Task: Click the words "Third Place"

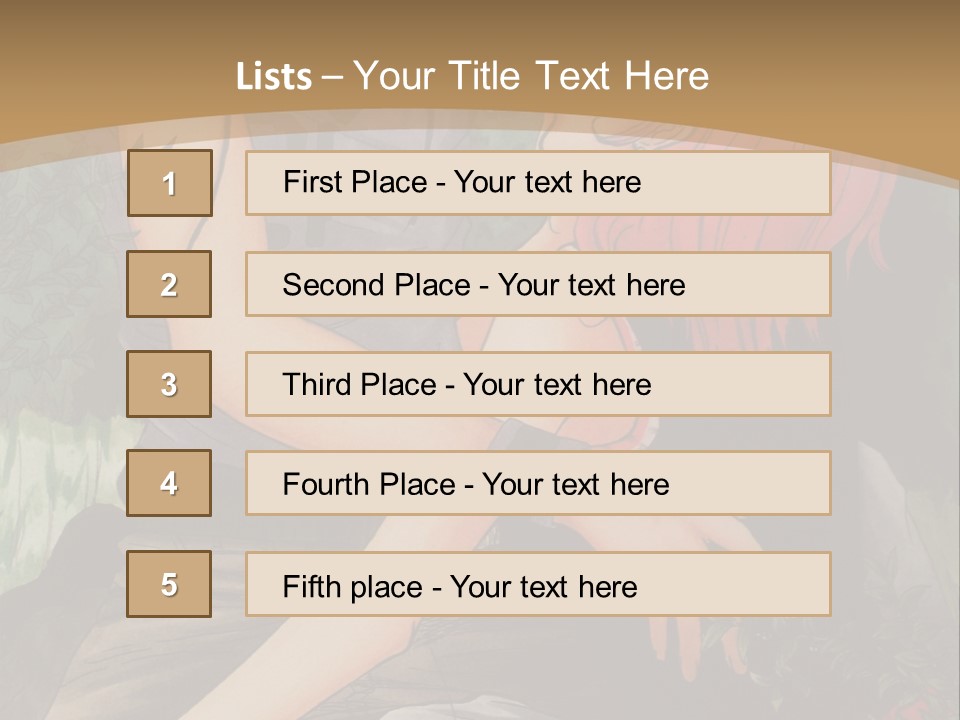Action: [359, 385]
